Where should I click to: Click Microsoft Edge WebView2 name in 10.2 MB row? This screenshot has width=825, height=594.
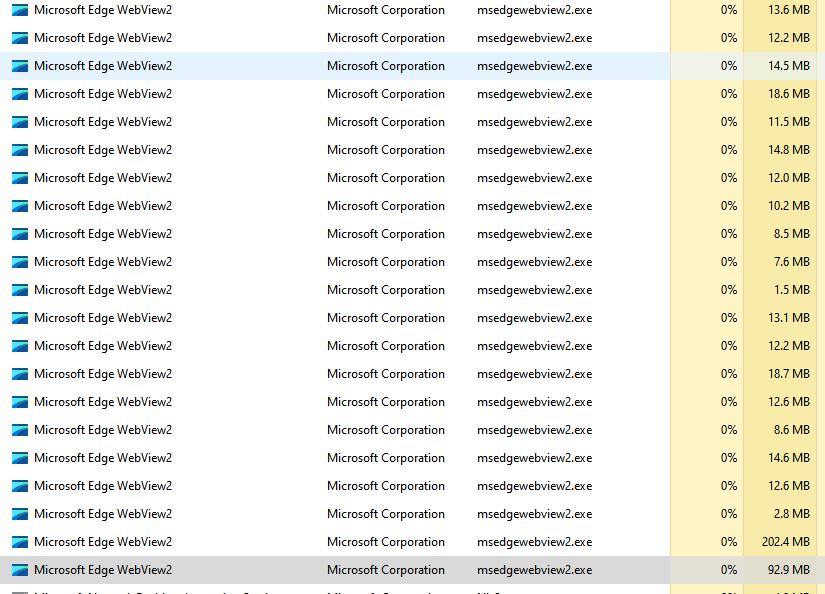tap(103, 206)
